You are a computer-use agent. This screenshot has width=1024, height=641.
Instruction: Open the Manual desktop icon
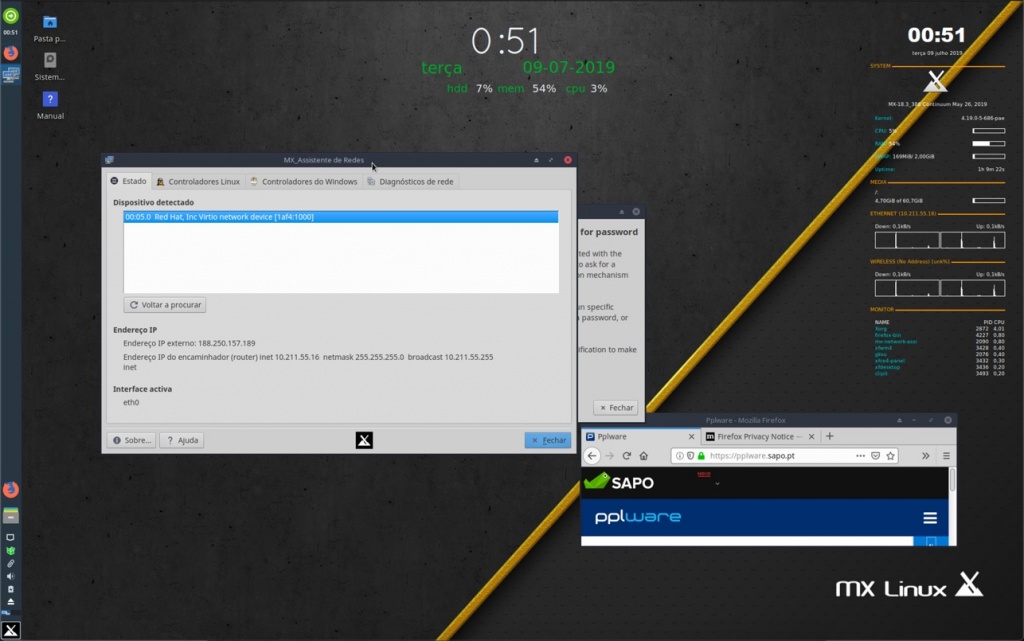49,100
